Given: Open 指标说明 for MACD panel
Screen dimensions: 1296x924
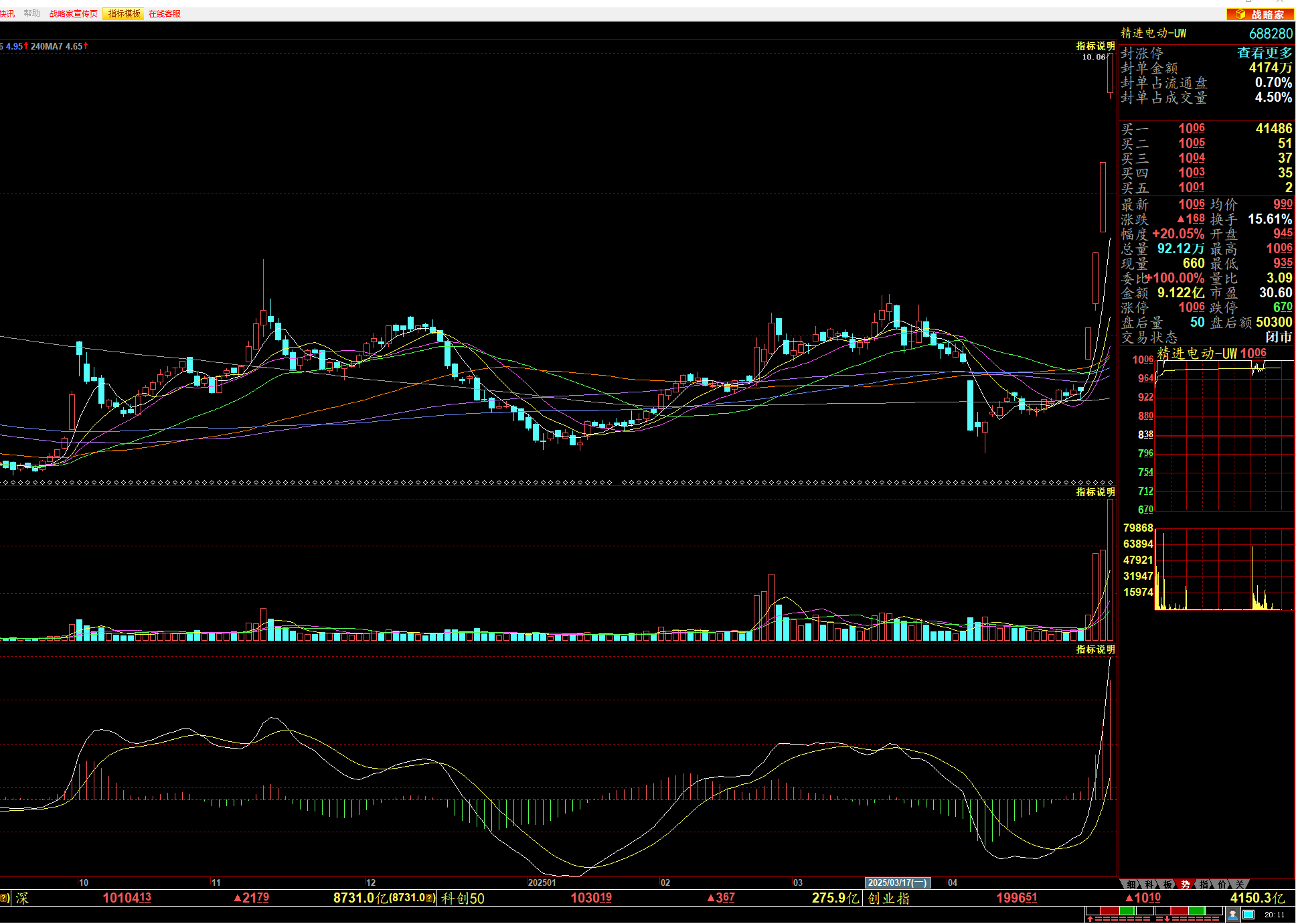Looking at the screenshot, I should point(1095,649).
